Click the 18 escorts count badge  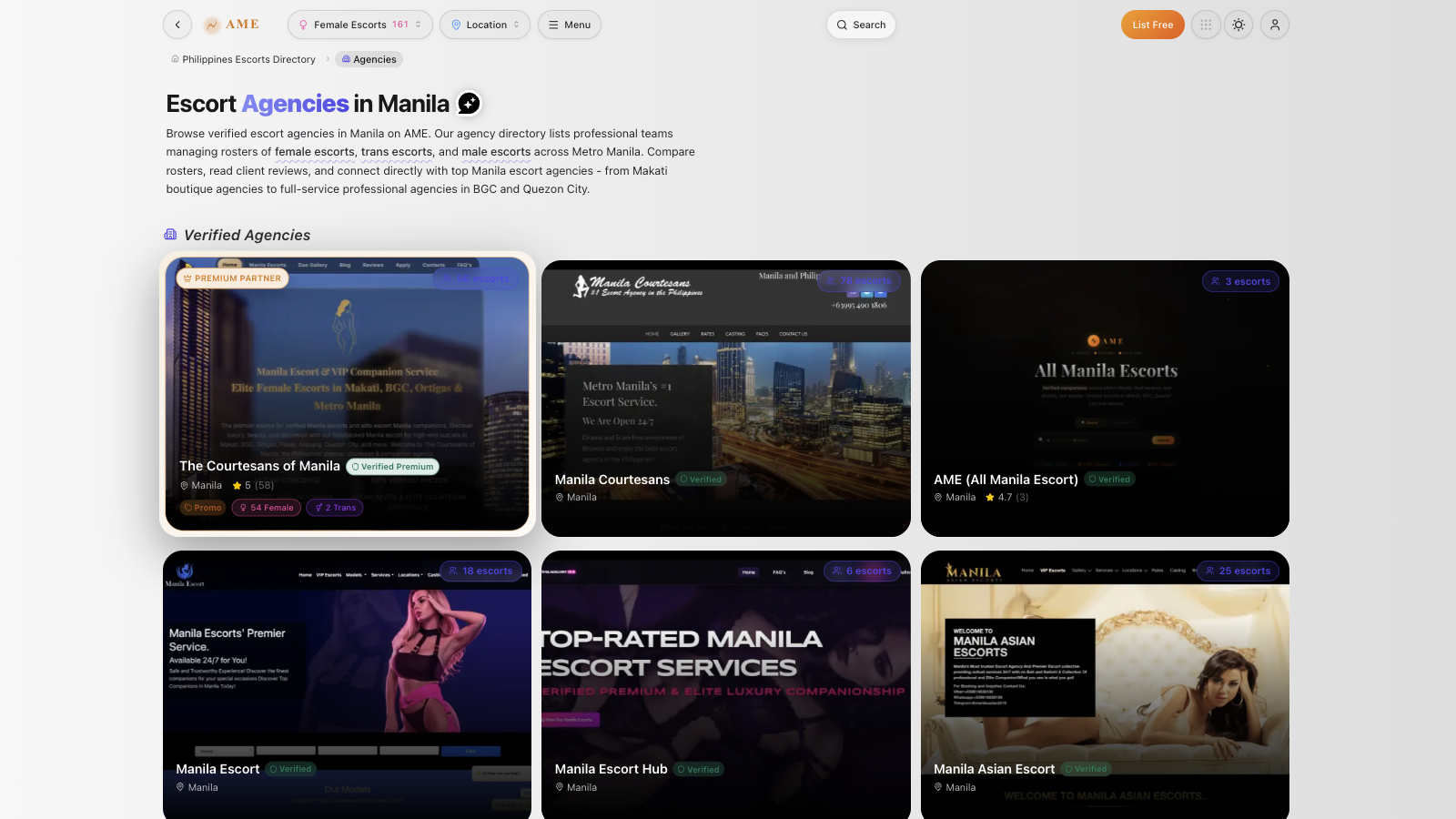481,571
